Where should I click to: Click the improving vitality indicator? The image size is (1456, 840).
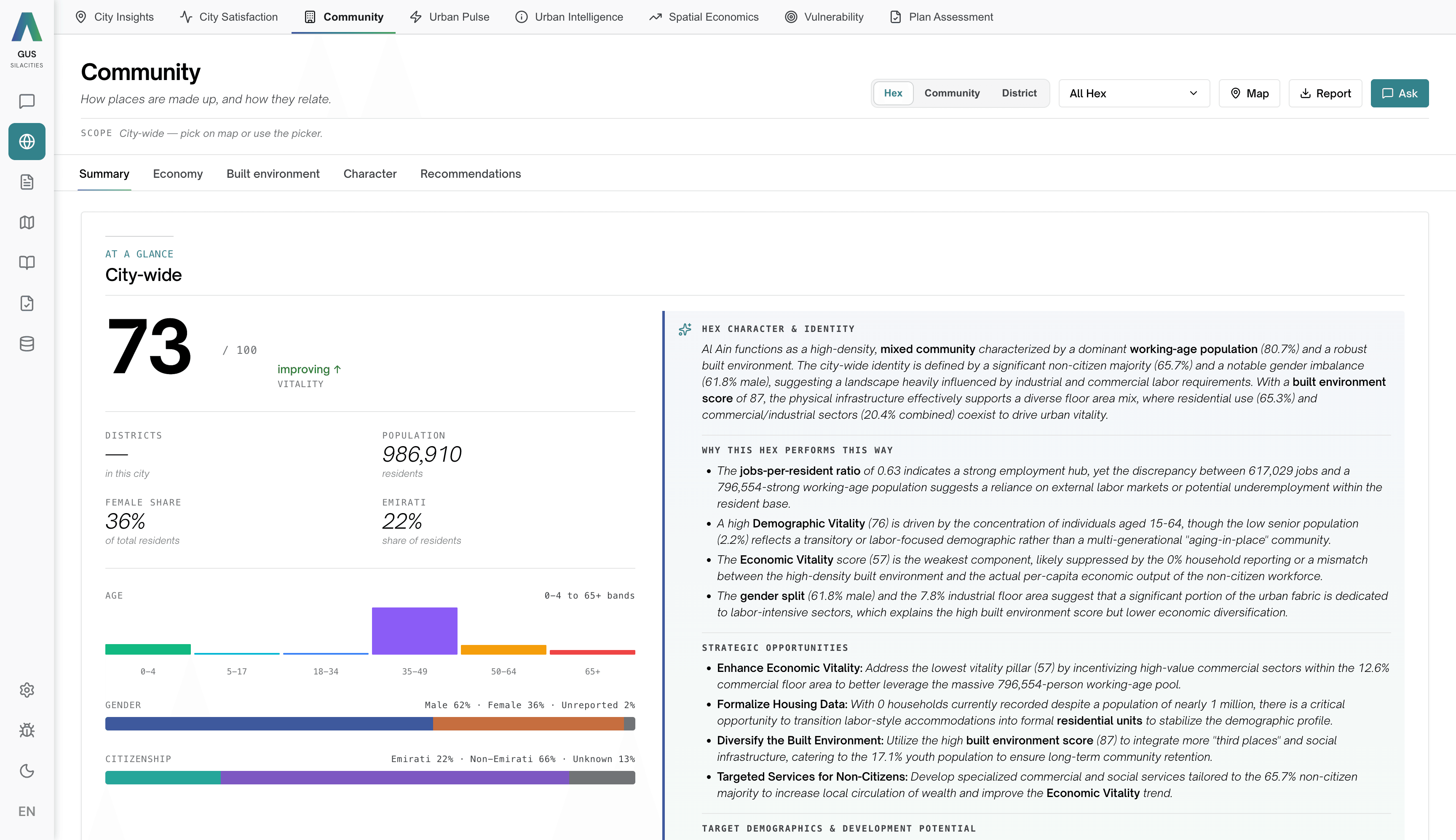coord(309,369)
